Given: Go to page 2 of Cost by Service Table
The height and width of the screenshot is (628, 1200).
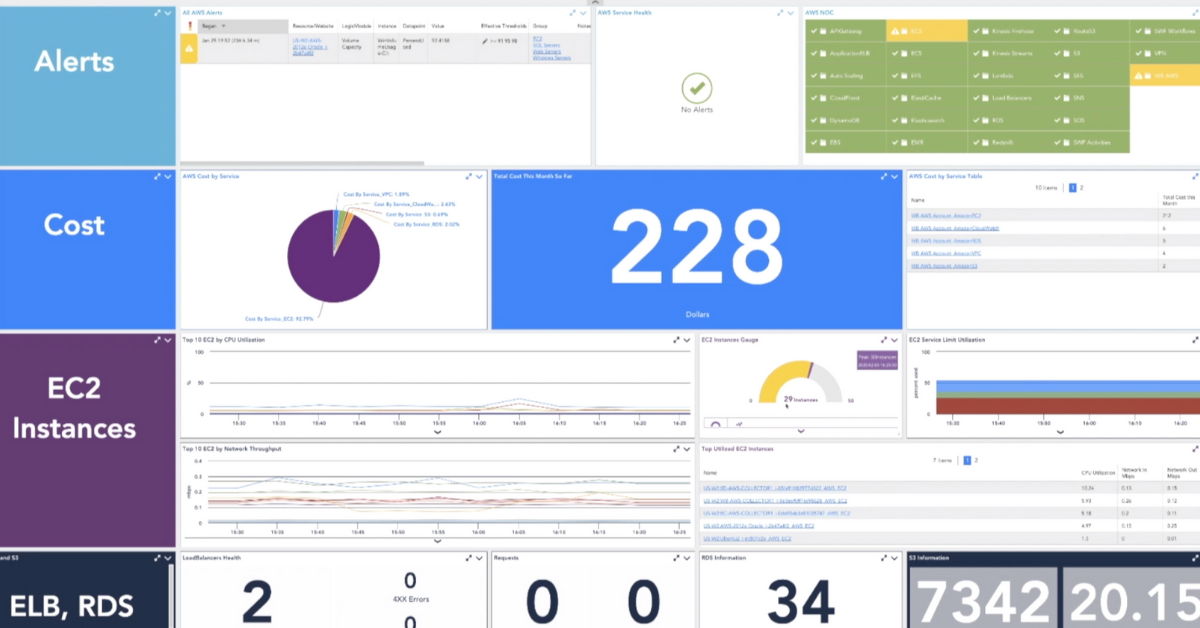Looking at the screenshot, I should (x=1081, y=188).
